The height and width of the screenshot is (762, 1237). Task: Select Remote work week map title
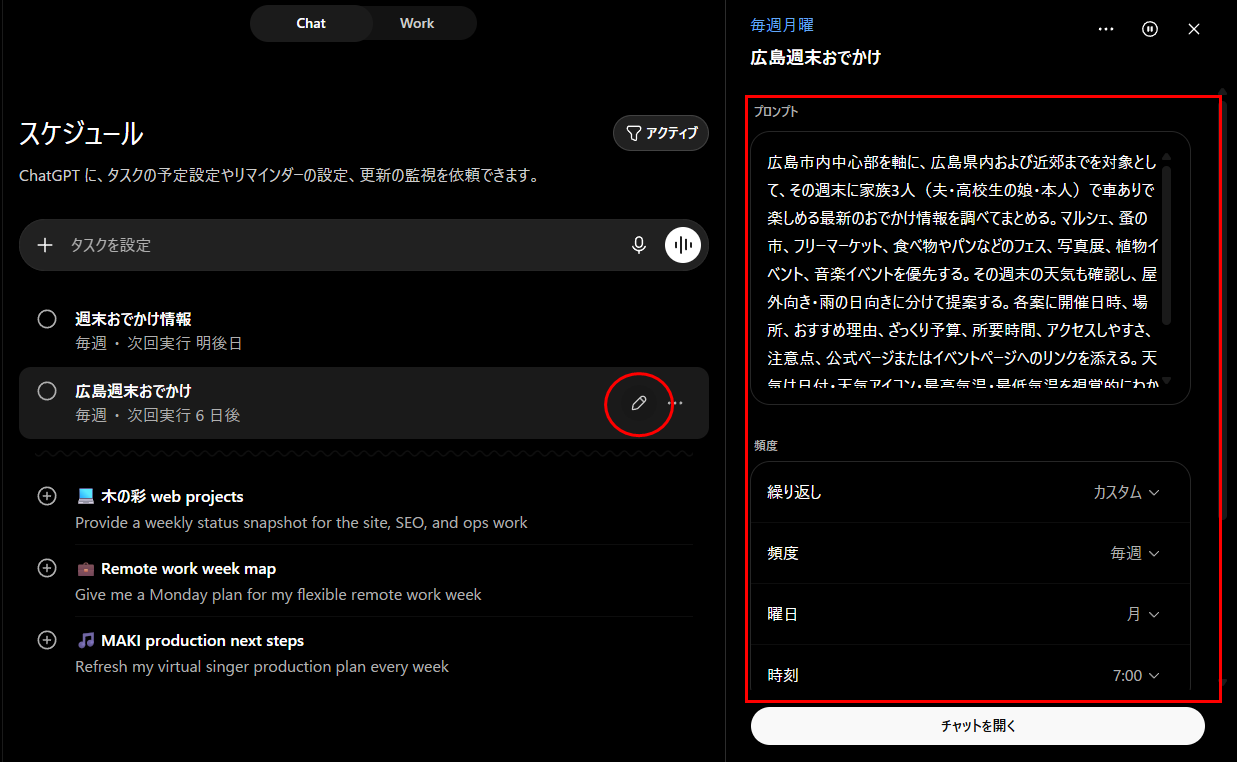pos(188,568)
